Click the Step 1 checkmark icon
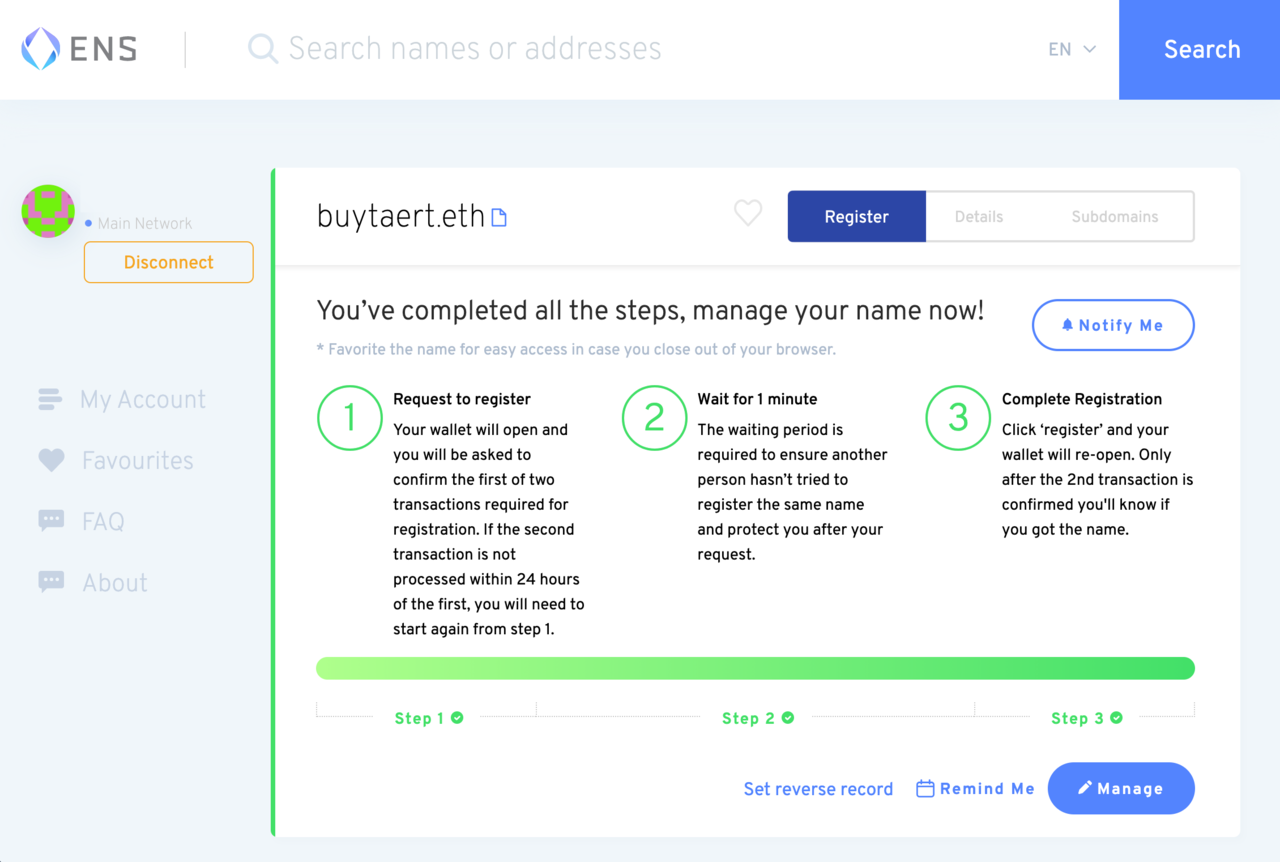The image size is (1280, 862). pyautogui.click(x=457, y=718)
